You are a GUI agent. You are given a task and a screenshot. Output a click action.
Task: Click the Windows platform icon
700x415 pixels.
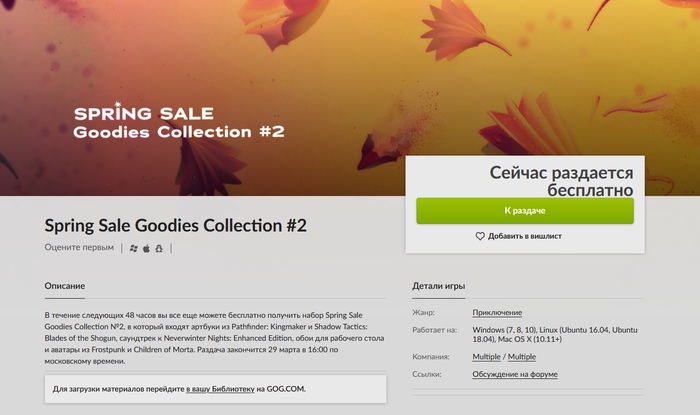point(134,247)
